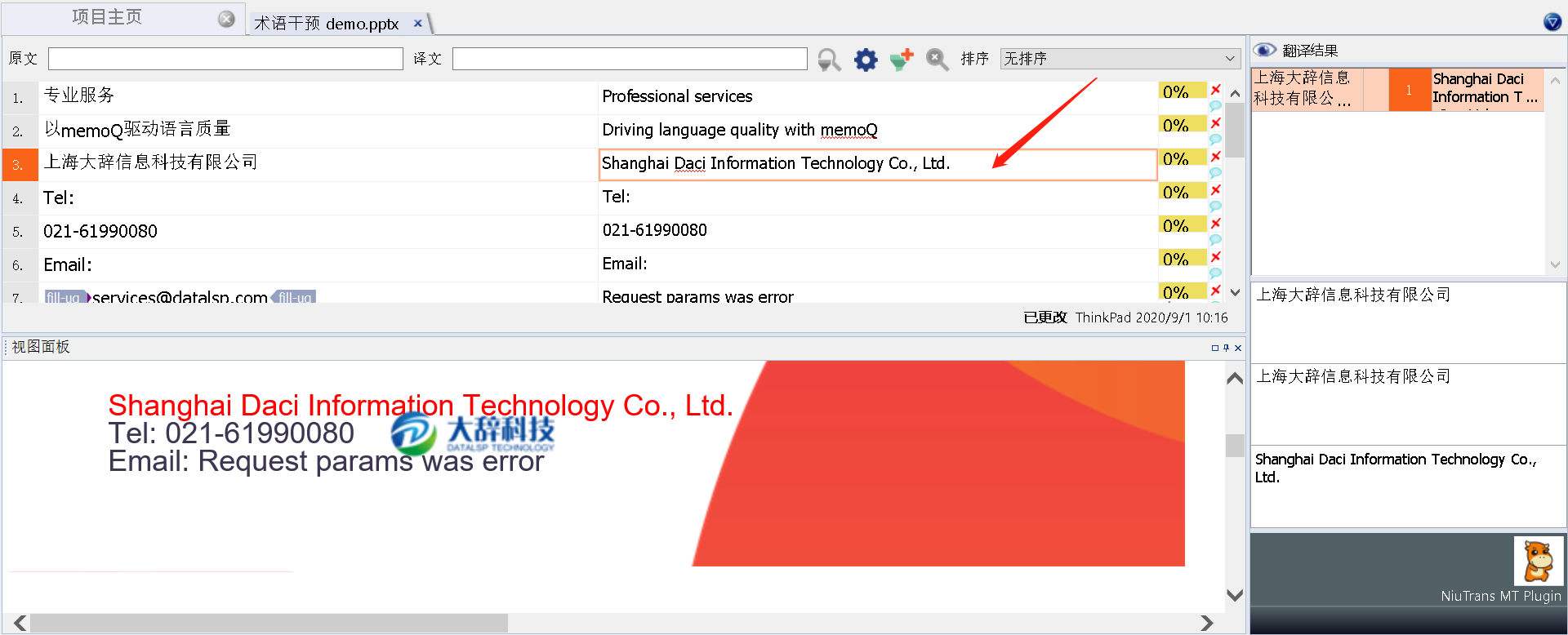Open the comment bubble for row 021-61990080
This screenshot has height=635, width=1568.
[1215, 240]
